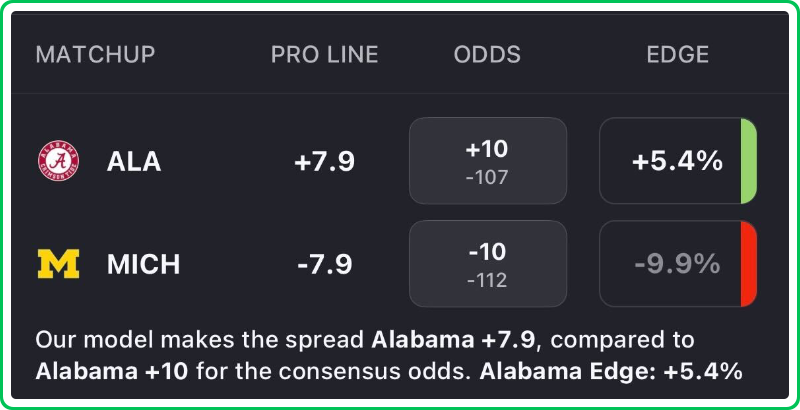Click the red edge indicator bar
This screenshot has width=800, height=410.
pyautogui.click(x=748, y=264)
